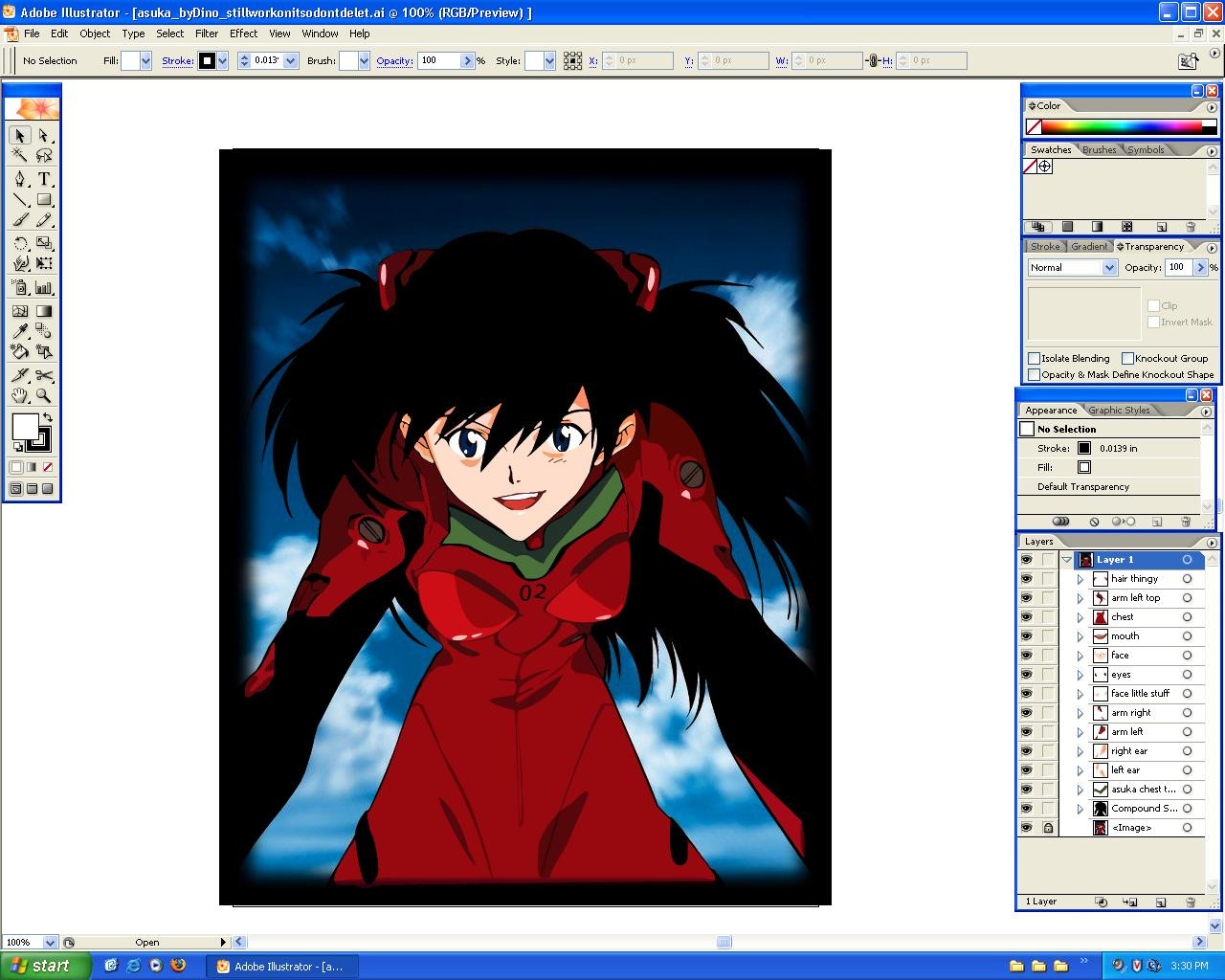Swap fill and stroke colors
This screenshot has height=980, width=1225.
point(47,418)
